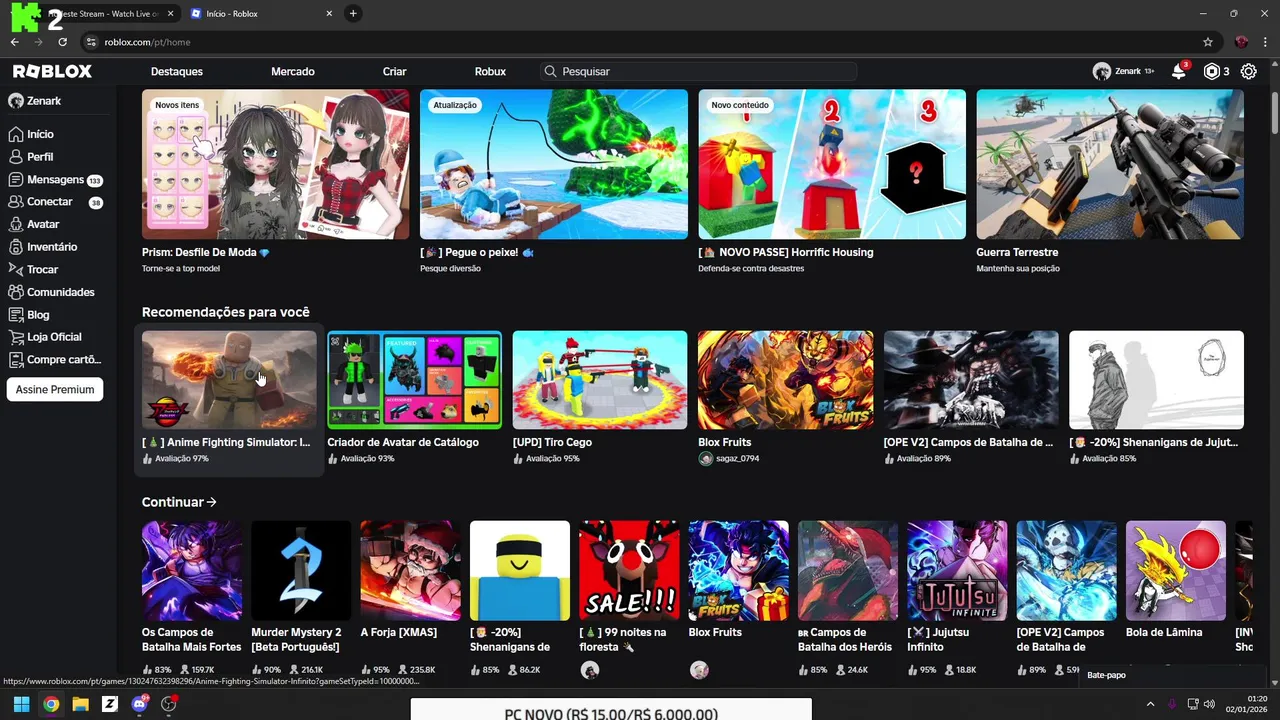Close the Início - Roblox tab
The image size is (1280, 720).
point(330,14)
